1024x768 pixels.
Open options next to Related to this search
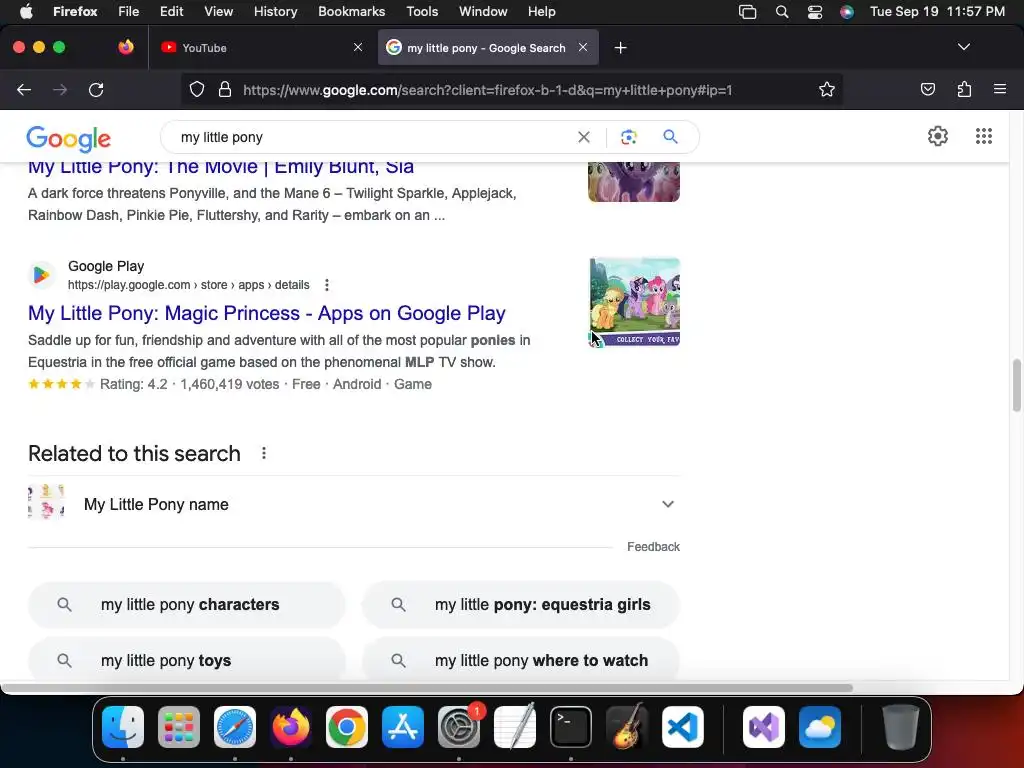click(x=264, y=453)
